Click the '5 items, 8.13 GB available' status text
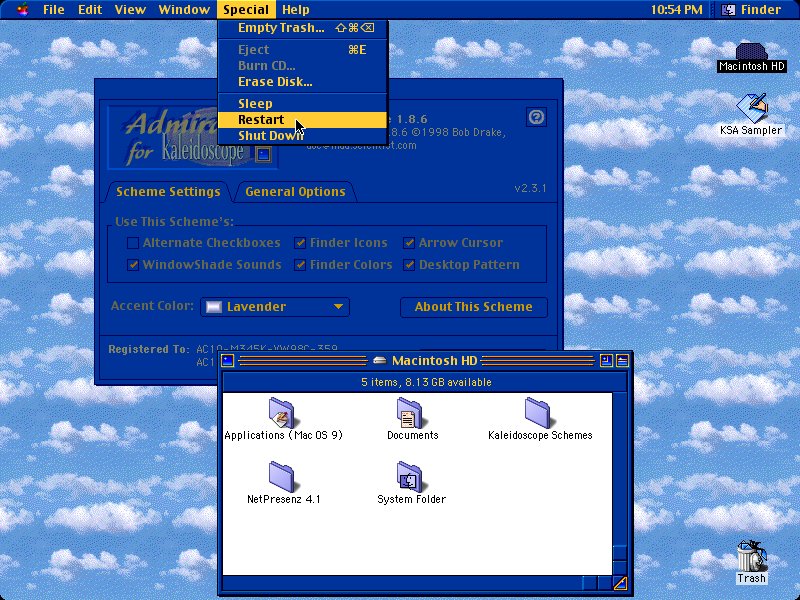Image resolution: width=800 pixels, height=600 pixels. click(x=426, y=382)
